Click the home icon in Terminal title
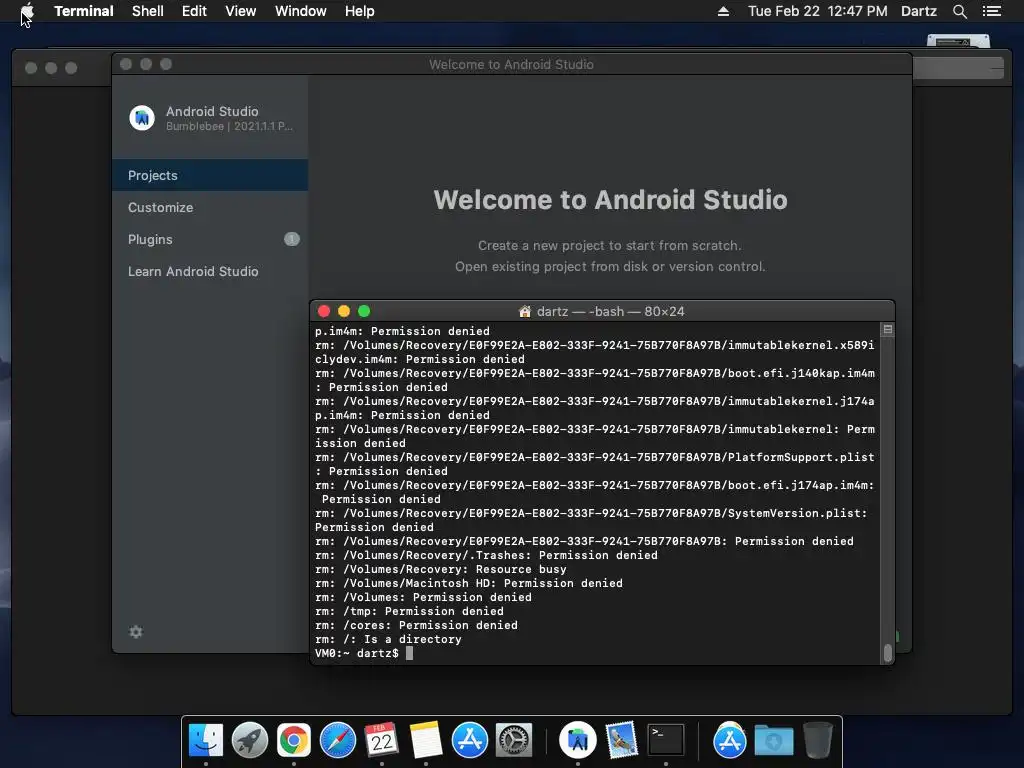The width and height of the screenshot is (1024, 768). click(x=524, y=312)
